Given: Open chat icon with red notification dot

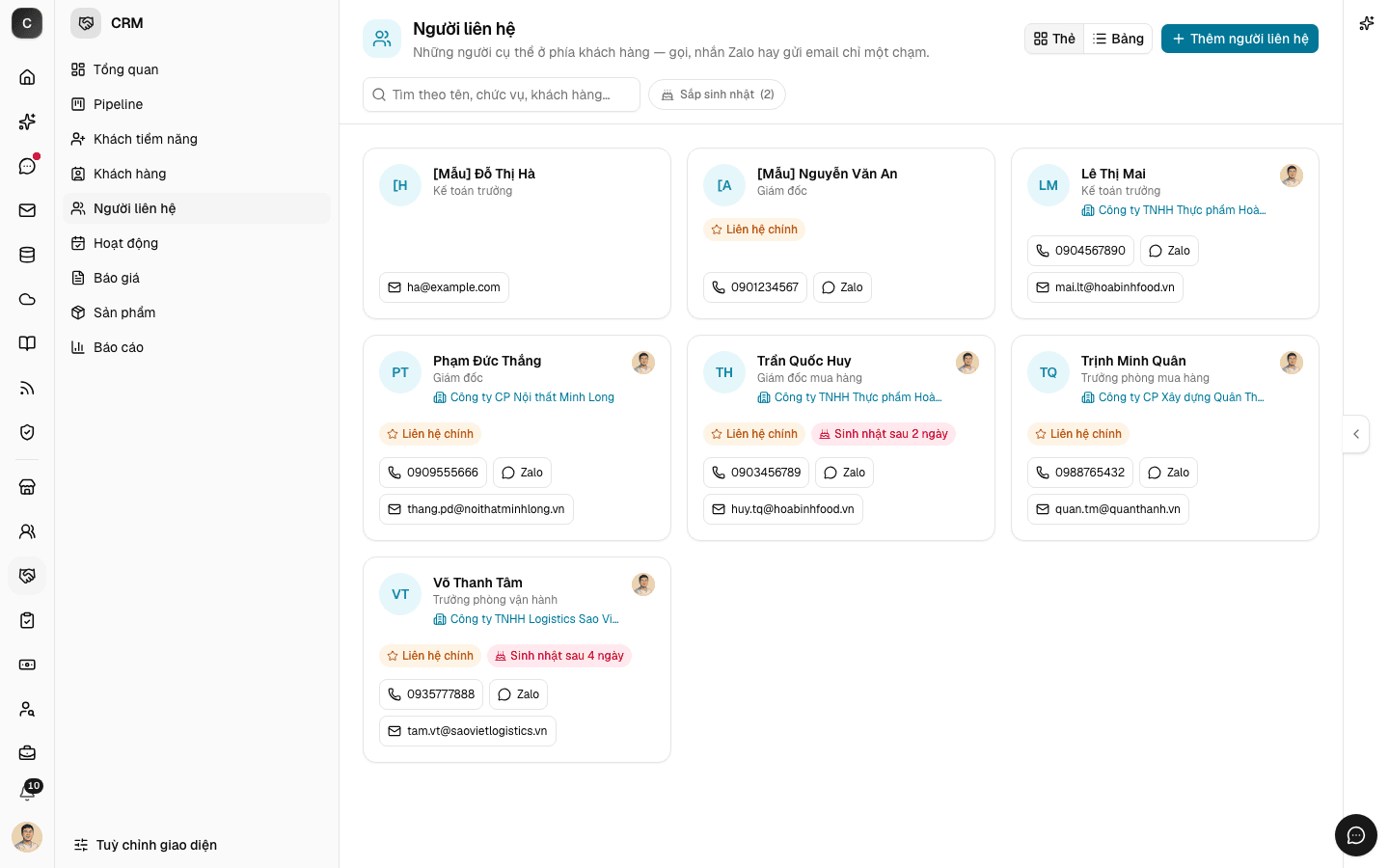Looking at the screenshot, I should click(x=27, y=166).
